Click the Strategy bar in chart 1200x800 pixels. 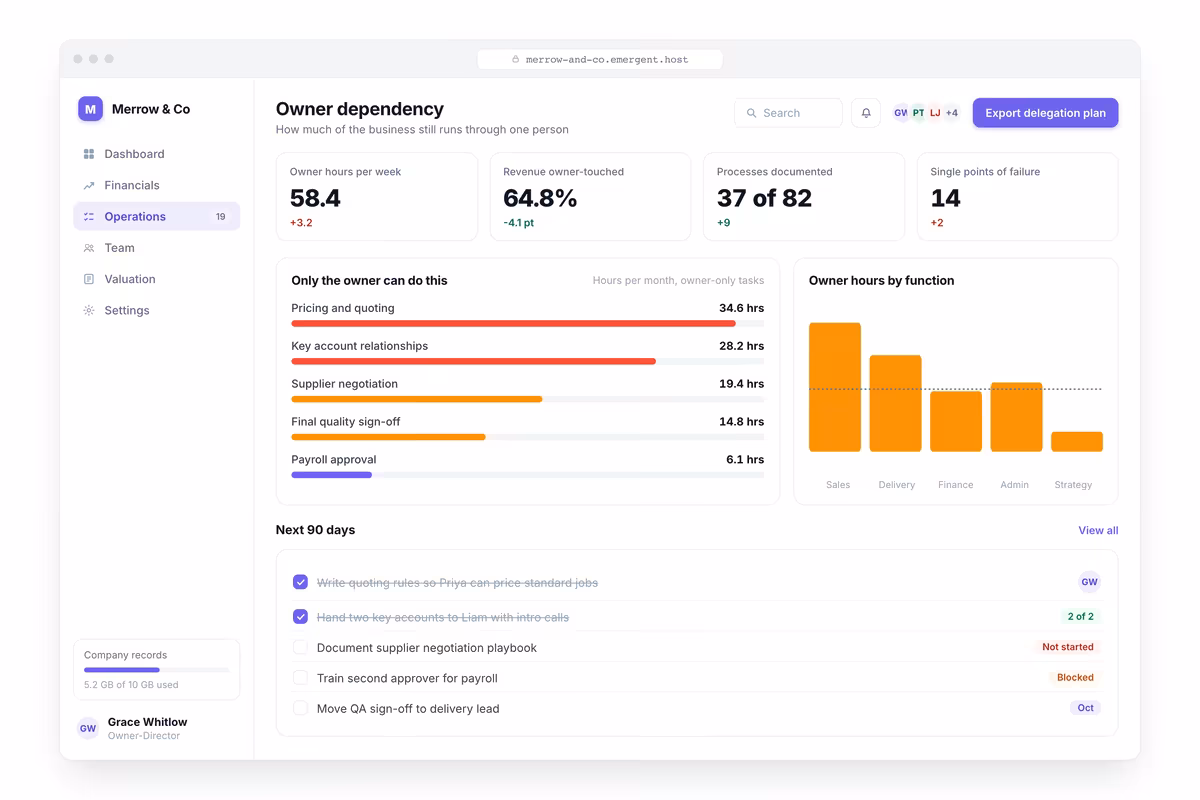coord(1077,442)
